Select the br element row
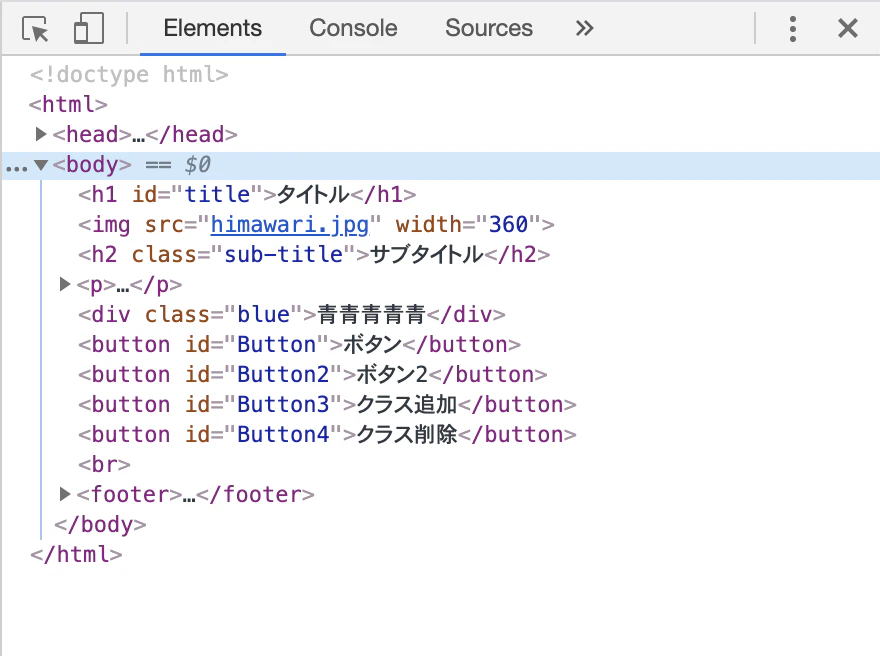Image resolution: width=880 pixels, height=656 pixels. point(104,465)
